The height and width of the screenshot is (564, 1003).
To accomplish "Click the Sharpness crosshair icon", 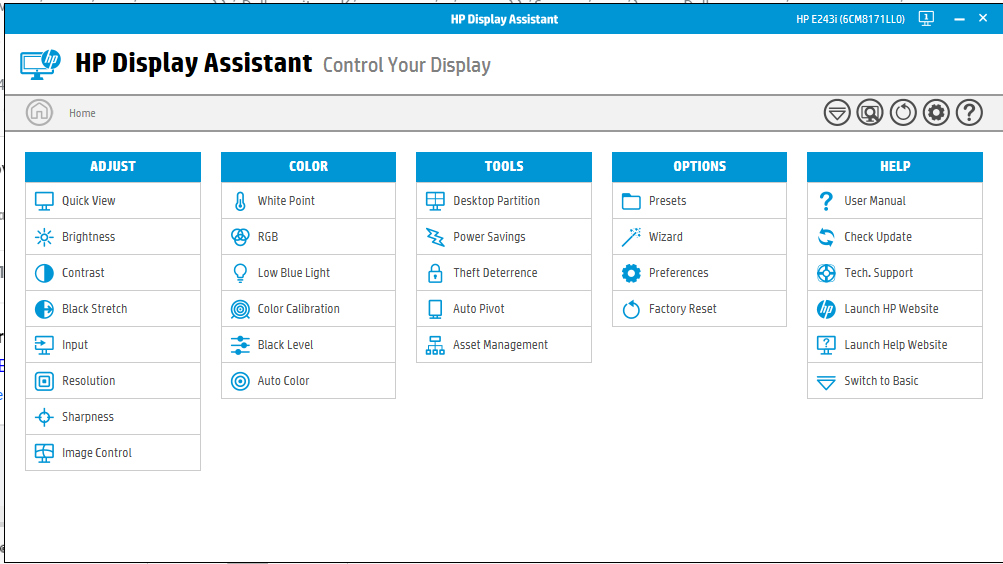I will [x=44, y=417].
